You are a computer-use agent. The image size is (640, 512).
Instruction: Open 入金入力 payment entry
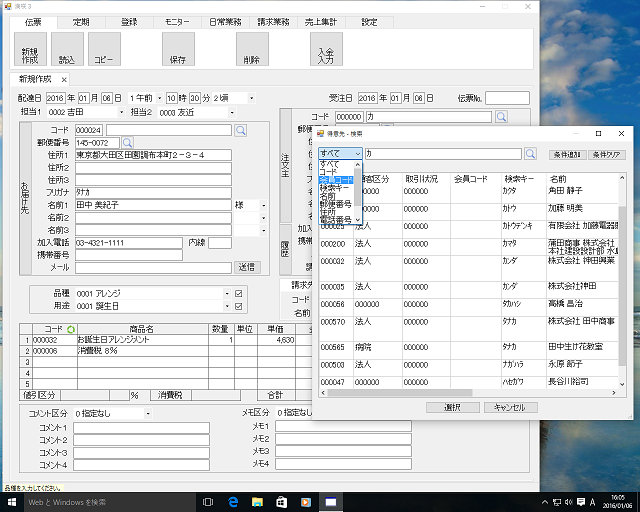pyautogui.click(x=326, y=49)
